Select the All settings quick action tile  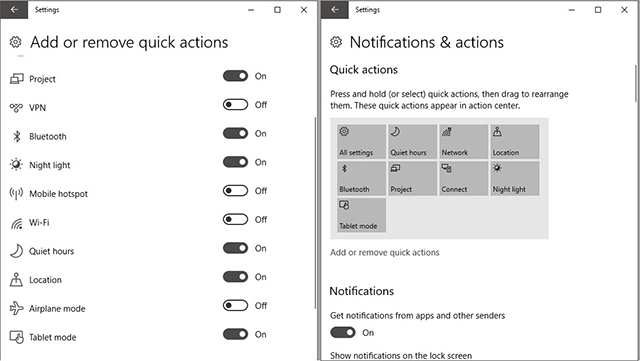point(361,142)
